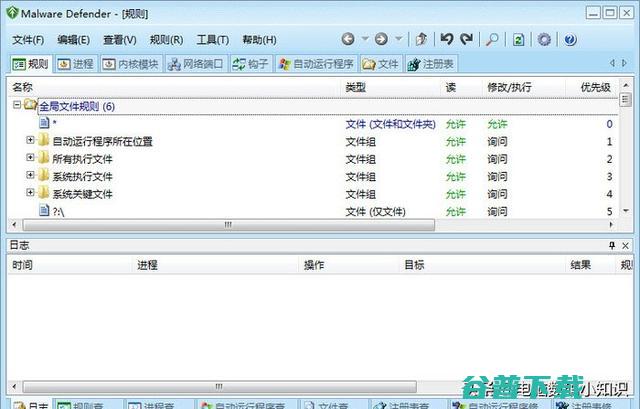Switch to the 注册表 tab

coord(431,64)
